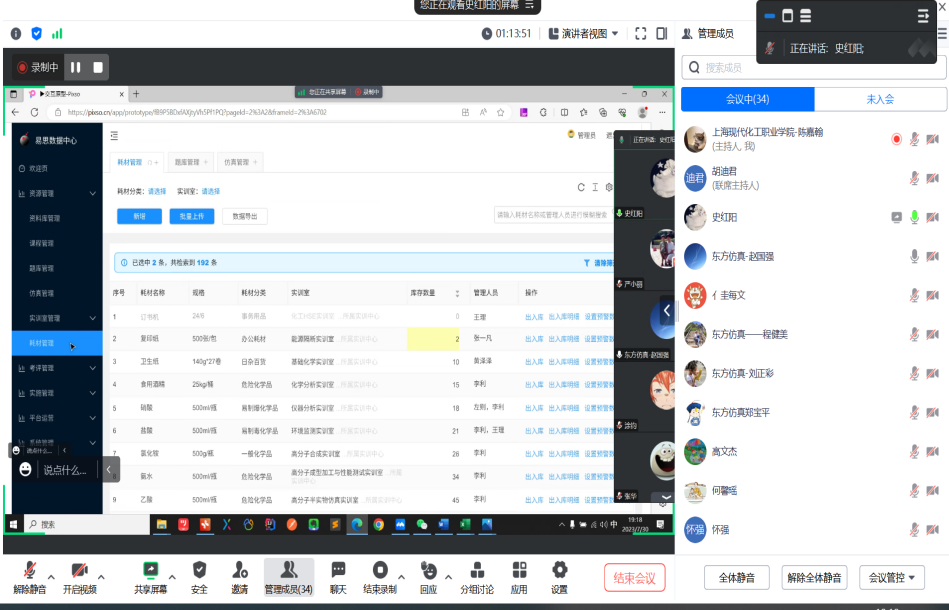Start sharing with 共享屏幕 icon
Image resolution: width=949 pixels, height=610 pixels.
pyautogui.click(x=151, y=570)
